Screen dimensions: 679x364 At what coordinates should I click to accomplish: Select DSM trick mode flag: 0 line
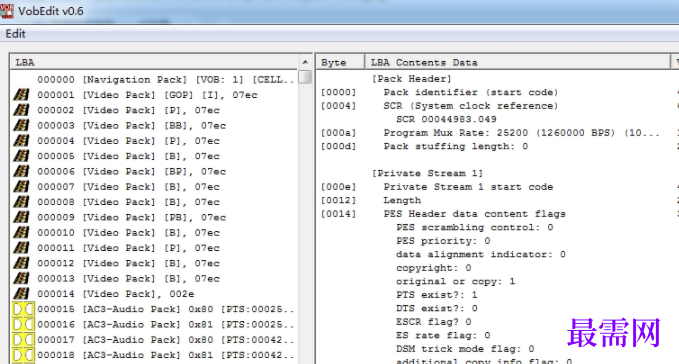(465, 349)
